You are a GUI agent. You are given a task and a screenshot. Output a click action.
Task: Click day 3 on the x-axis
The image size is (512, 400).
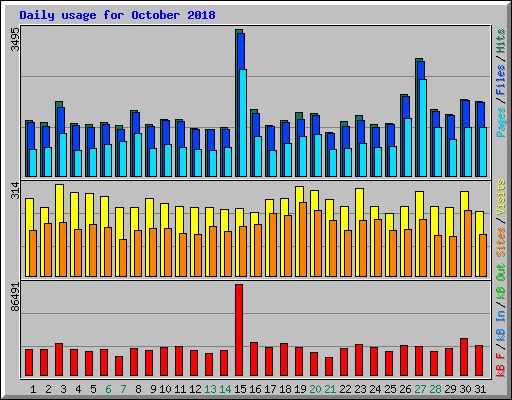click(x=63, y=389)
